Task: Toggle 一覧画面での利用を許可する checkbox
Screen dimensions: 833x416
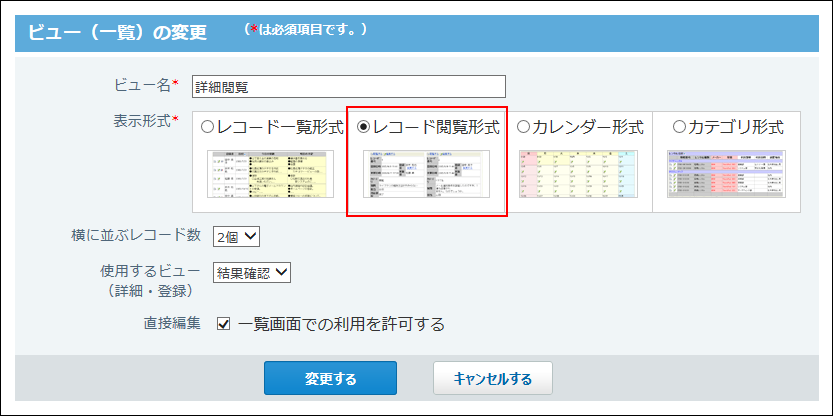Action: tap(224, 324)
